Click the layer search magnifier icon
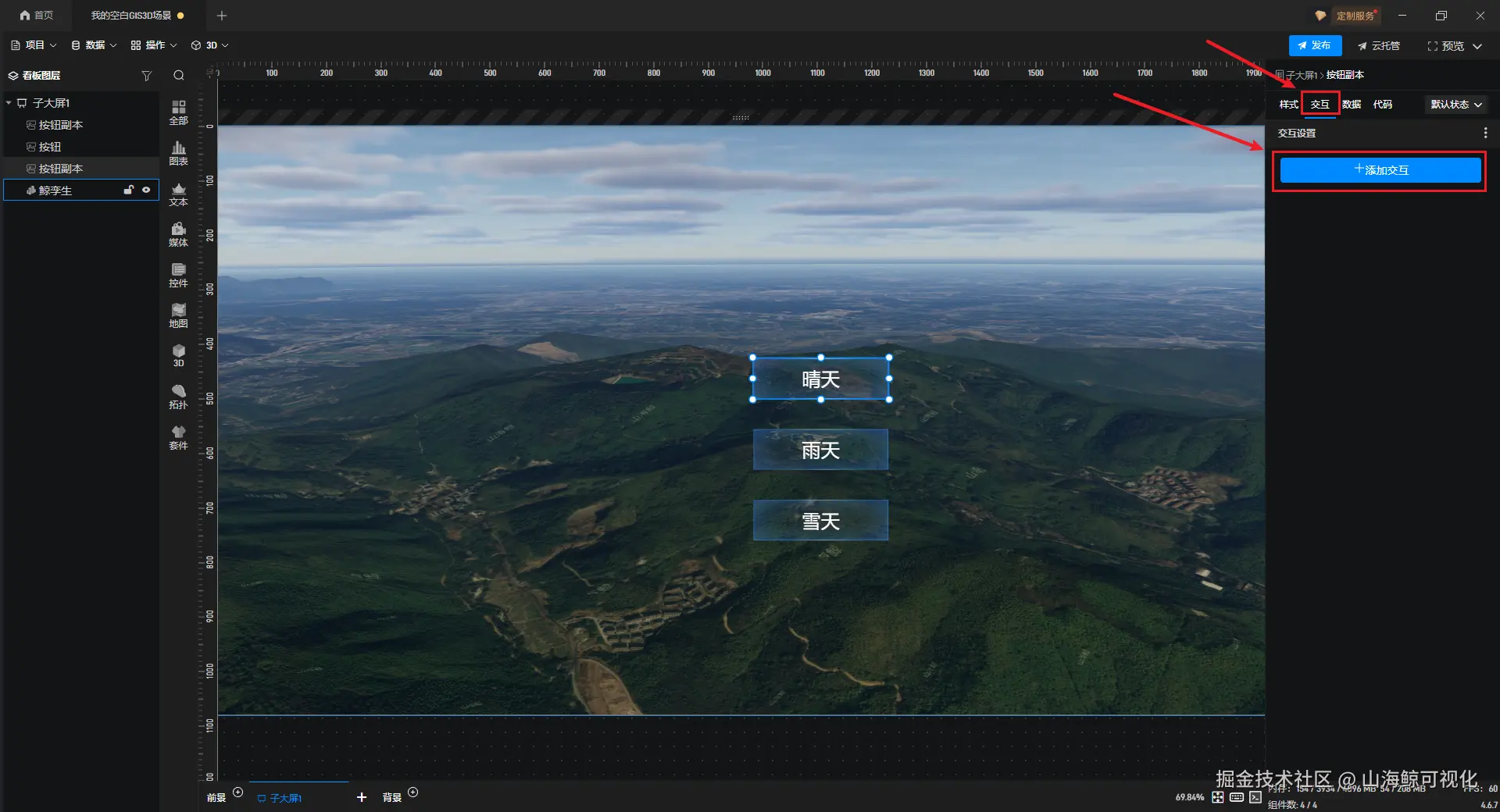 point(179,76)
